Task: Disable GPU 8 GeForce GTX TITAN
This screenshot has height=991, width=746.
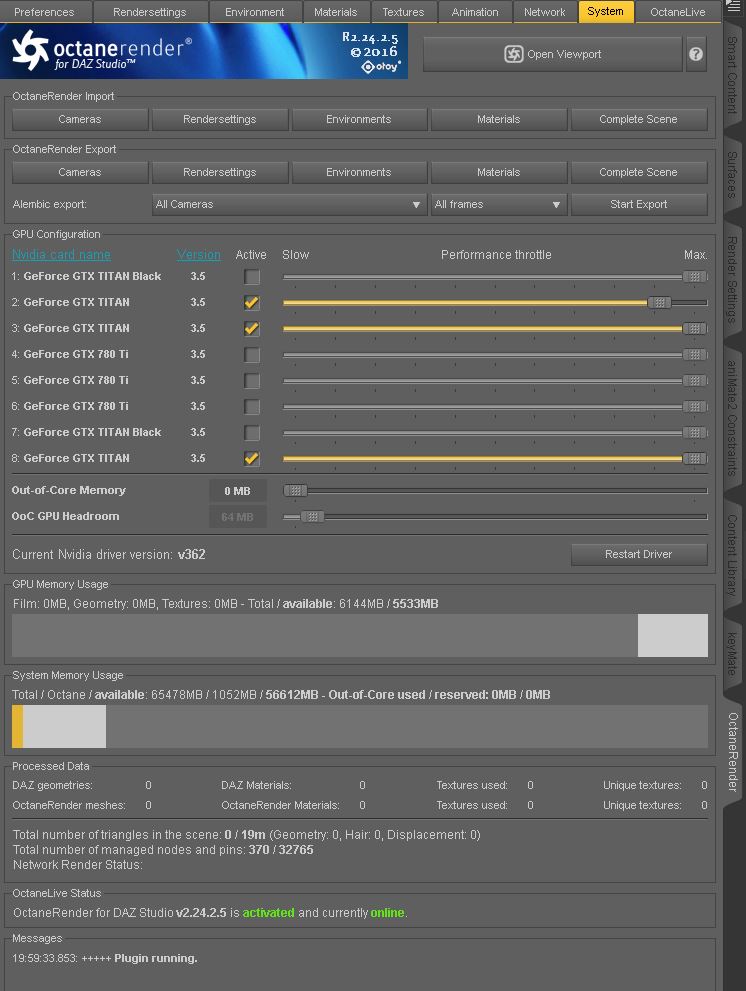Action: click(252, 458)
